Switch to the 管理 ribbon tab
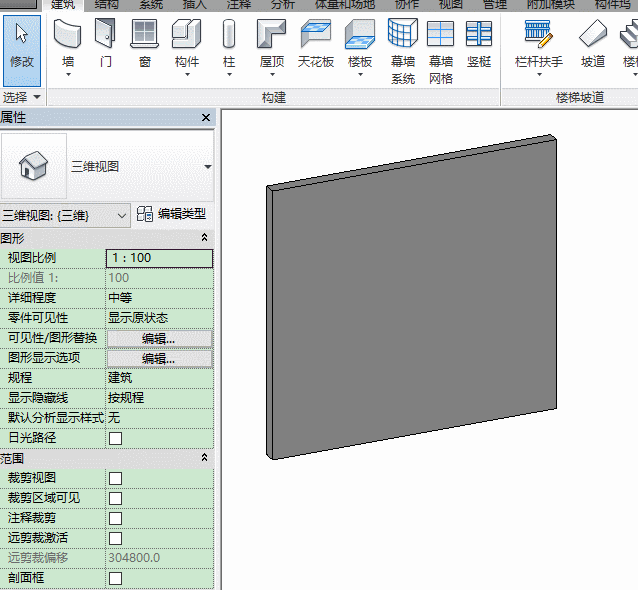Image resolution: width=638 pixels, height=590 pixels. [495, 5]
